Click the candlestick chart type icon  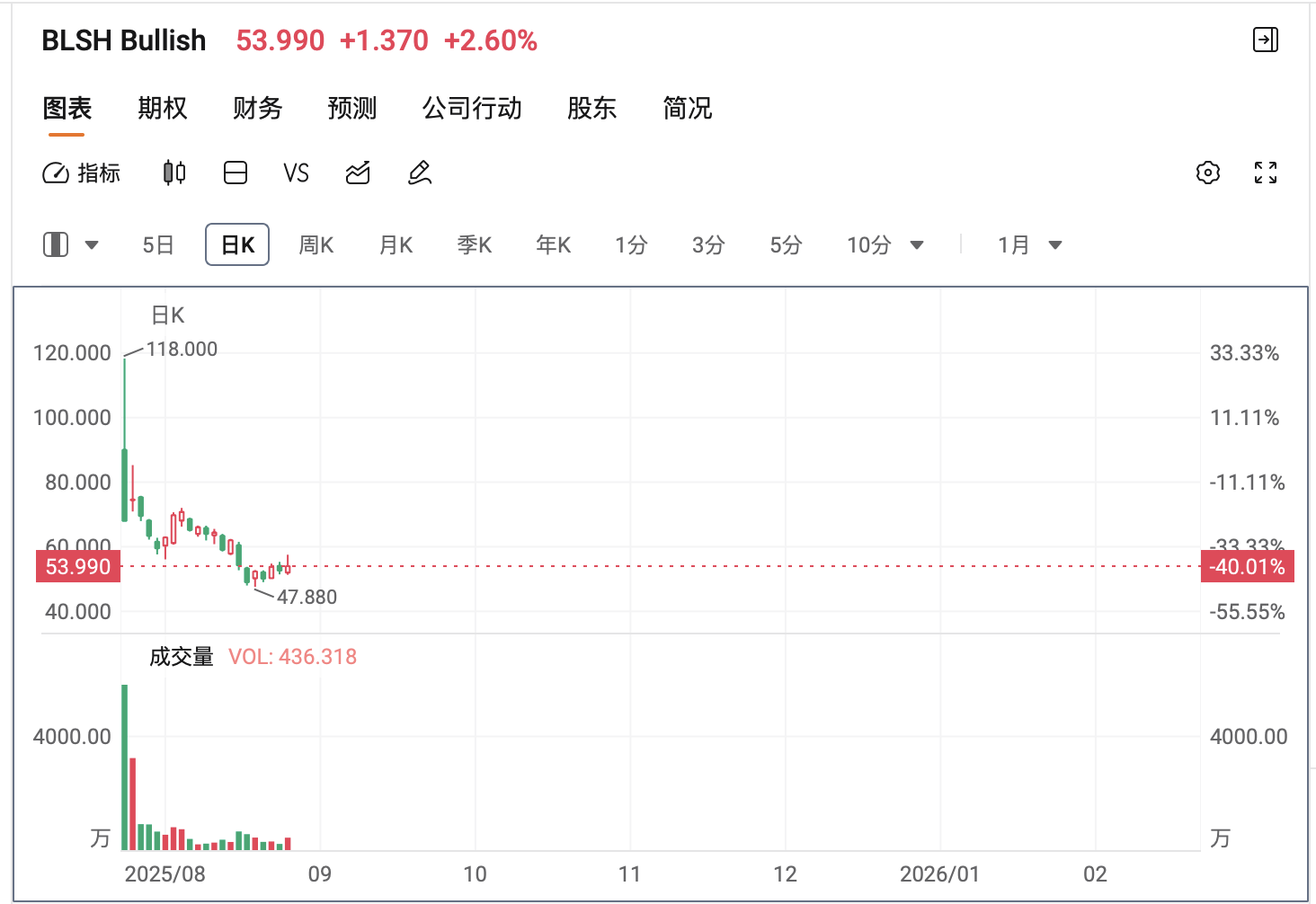[174, 173]
